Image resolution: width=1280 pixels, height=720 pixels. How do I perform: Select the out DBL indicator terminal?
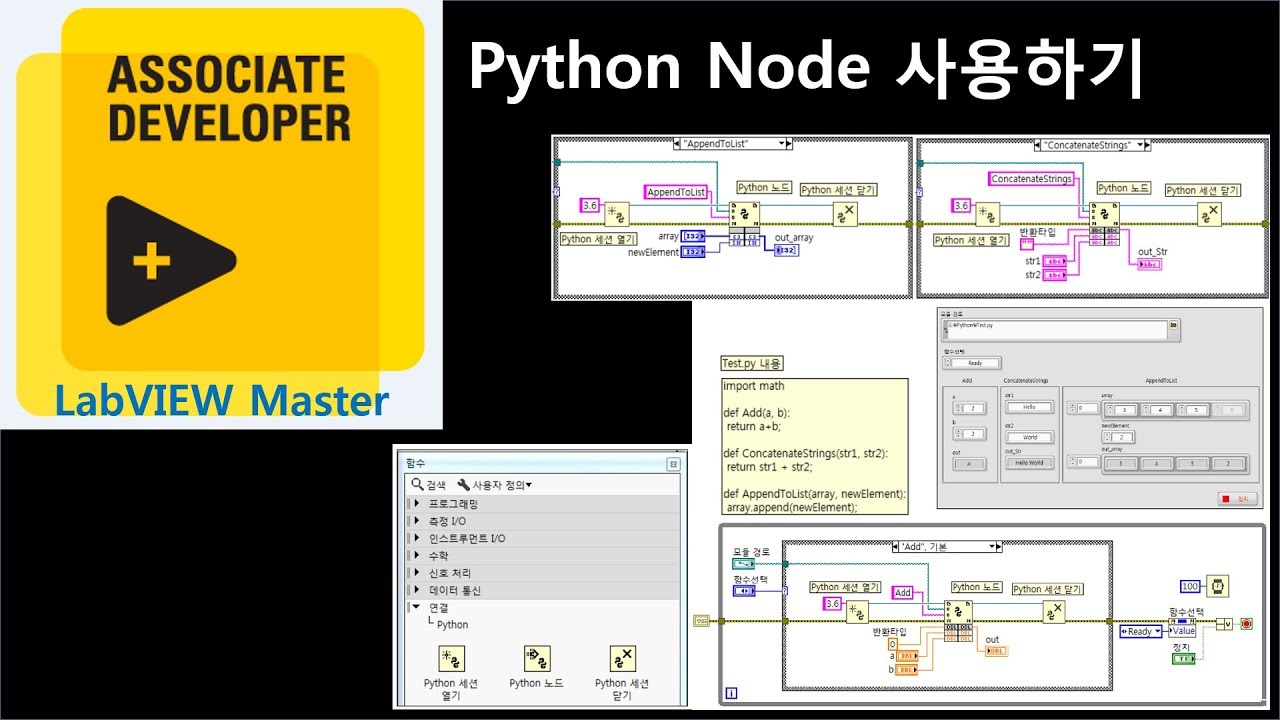click(996, 651)
